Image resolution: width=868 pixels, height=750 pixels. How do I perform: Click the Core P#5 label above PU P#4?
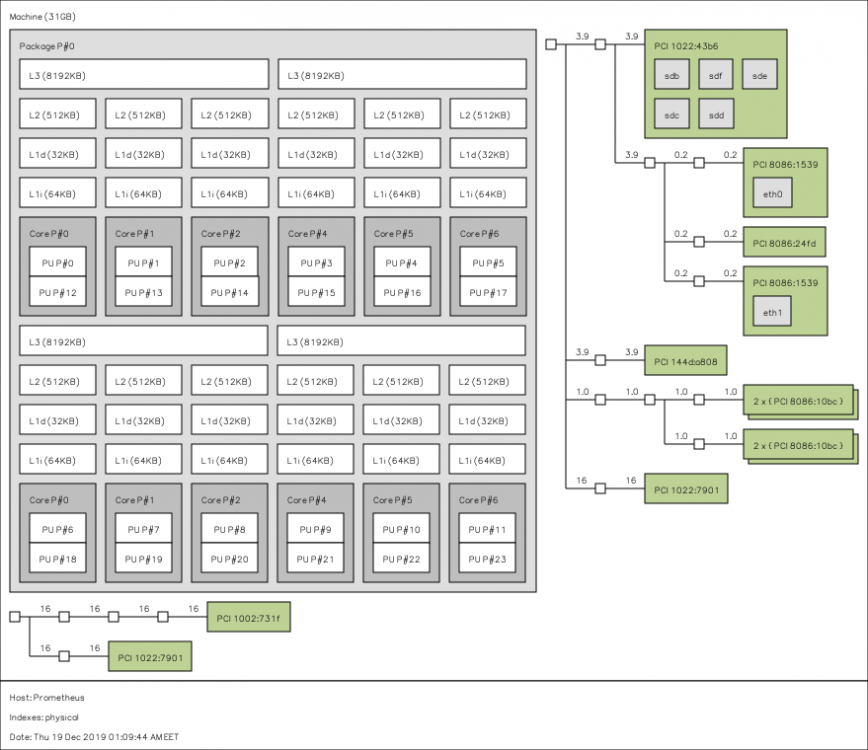(393, 234)
